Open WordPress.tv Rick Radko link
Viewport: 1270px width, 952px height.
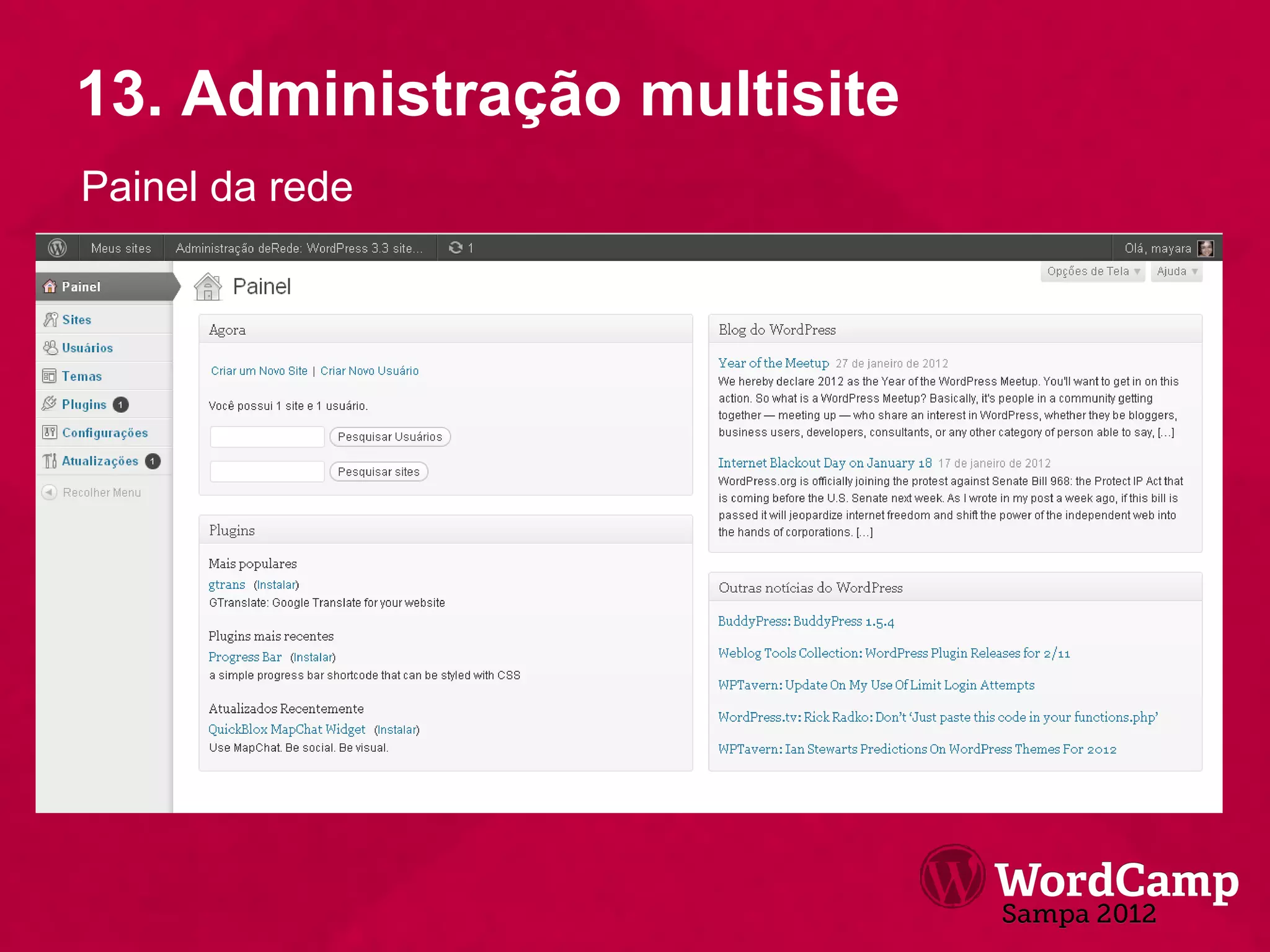click(938, 717)
